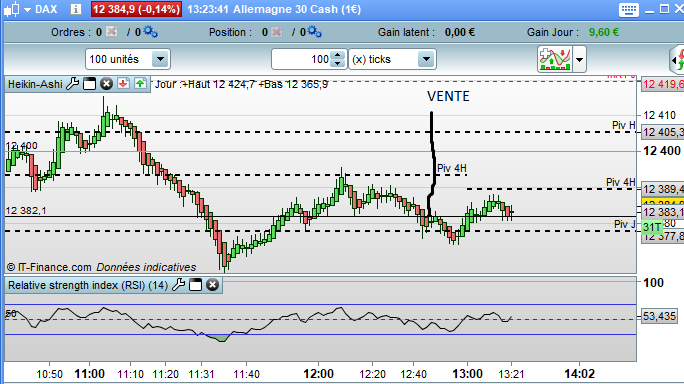
Task: Open the (x) ticks dropdown
Action: tap(426, 59)
